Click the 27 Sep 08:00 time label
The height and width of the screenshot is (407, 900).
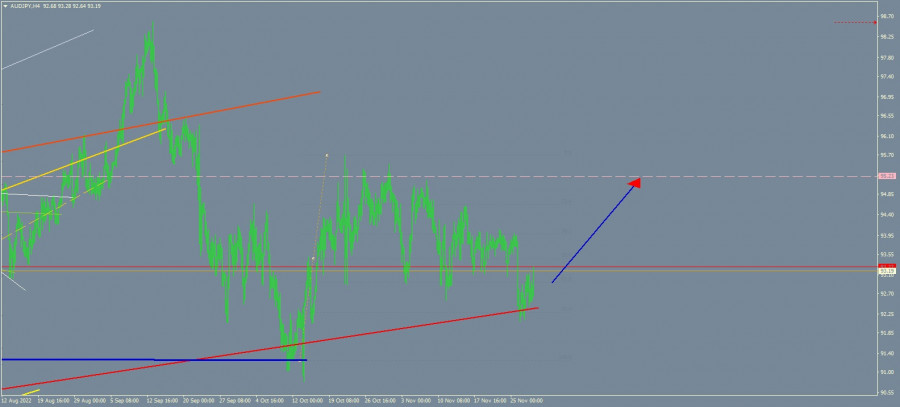(x=235, y=400)
